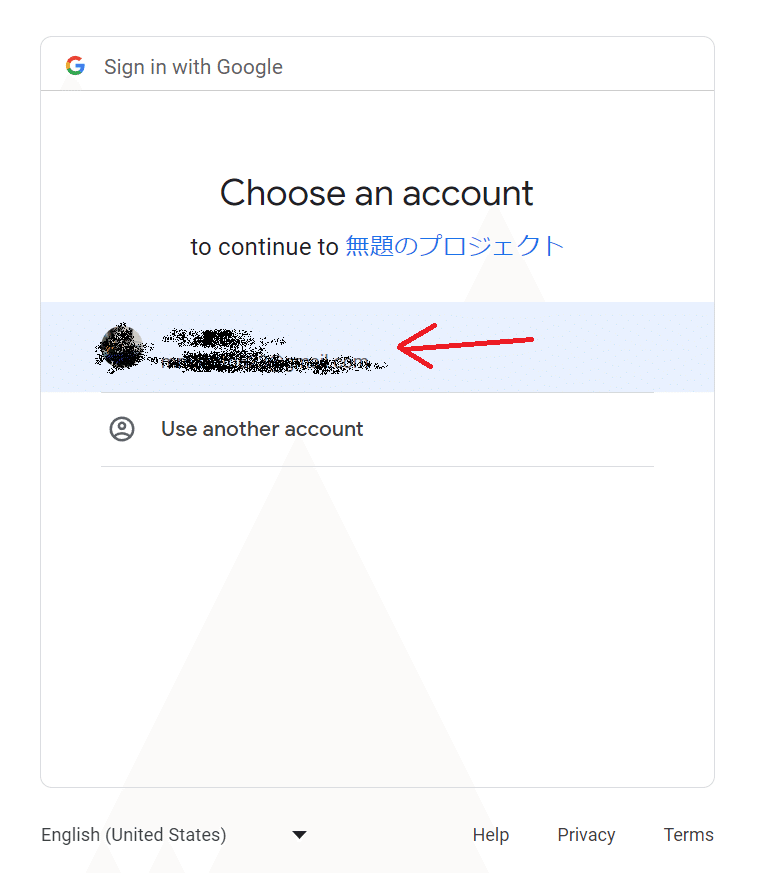Click empty space right of Use another account

pos(508,429)
